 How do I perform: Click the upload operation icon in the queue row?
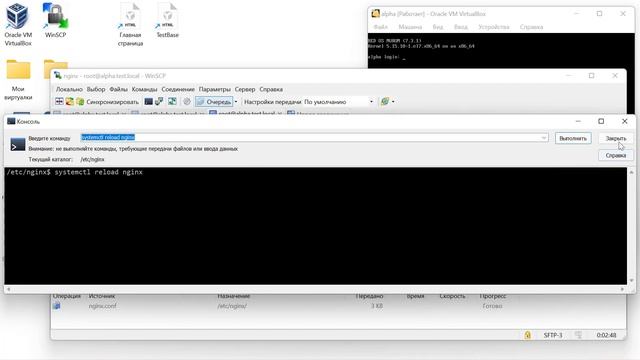[x=57, y=306]
